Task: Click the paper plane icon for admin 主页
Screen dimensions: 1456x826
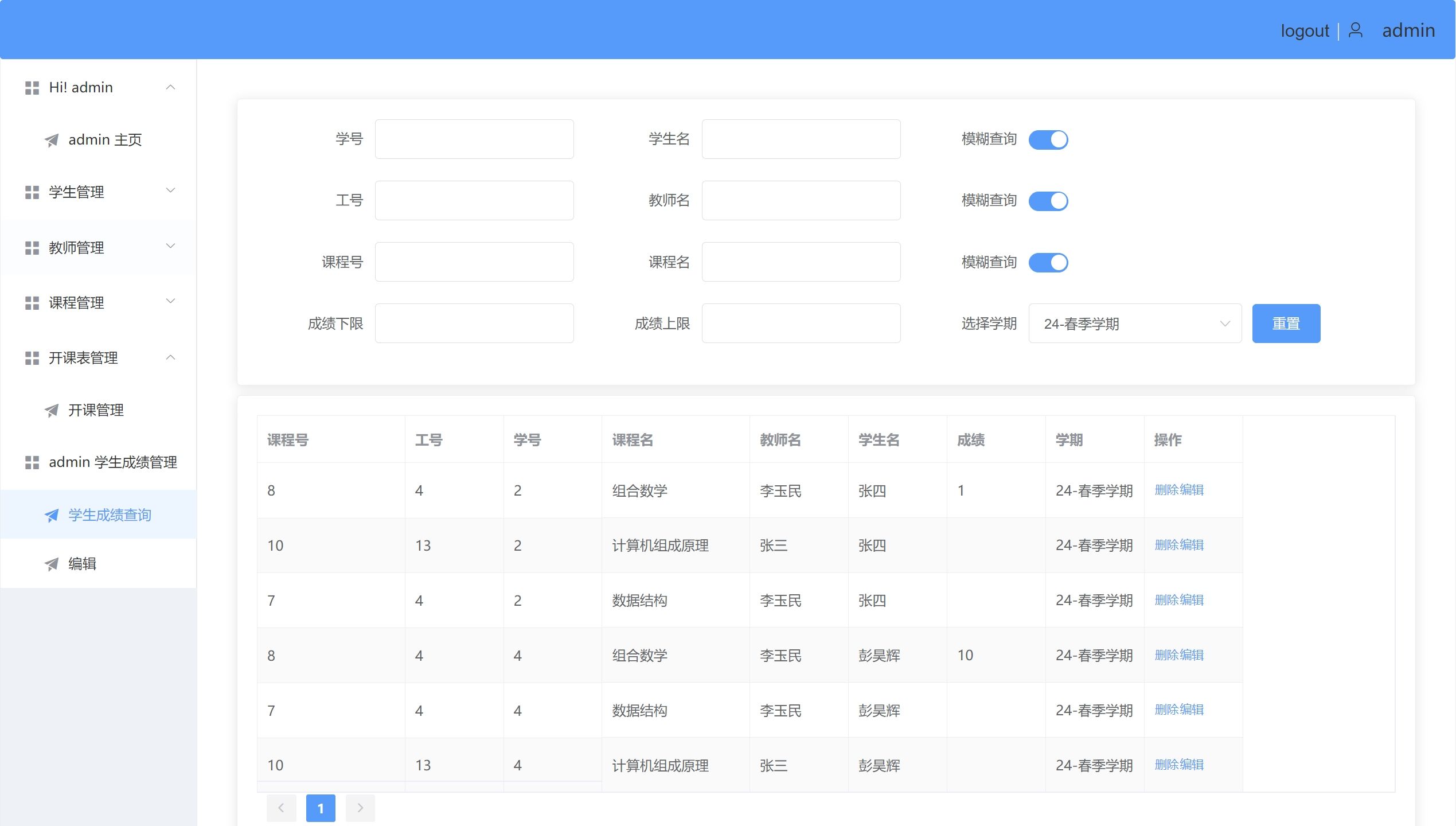Action: [52, 140]
